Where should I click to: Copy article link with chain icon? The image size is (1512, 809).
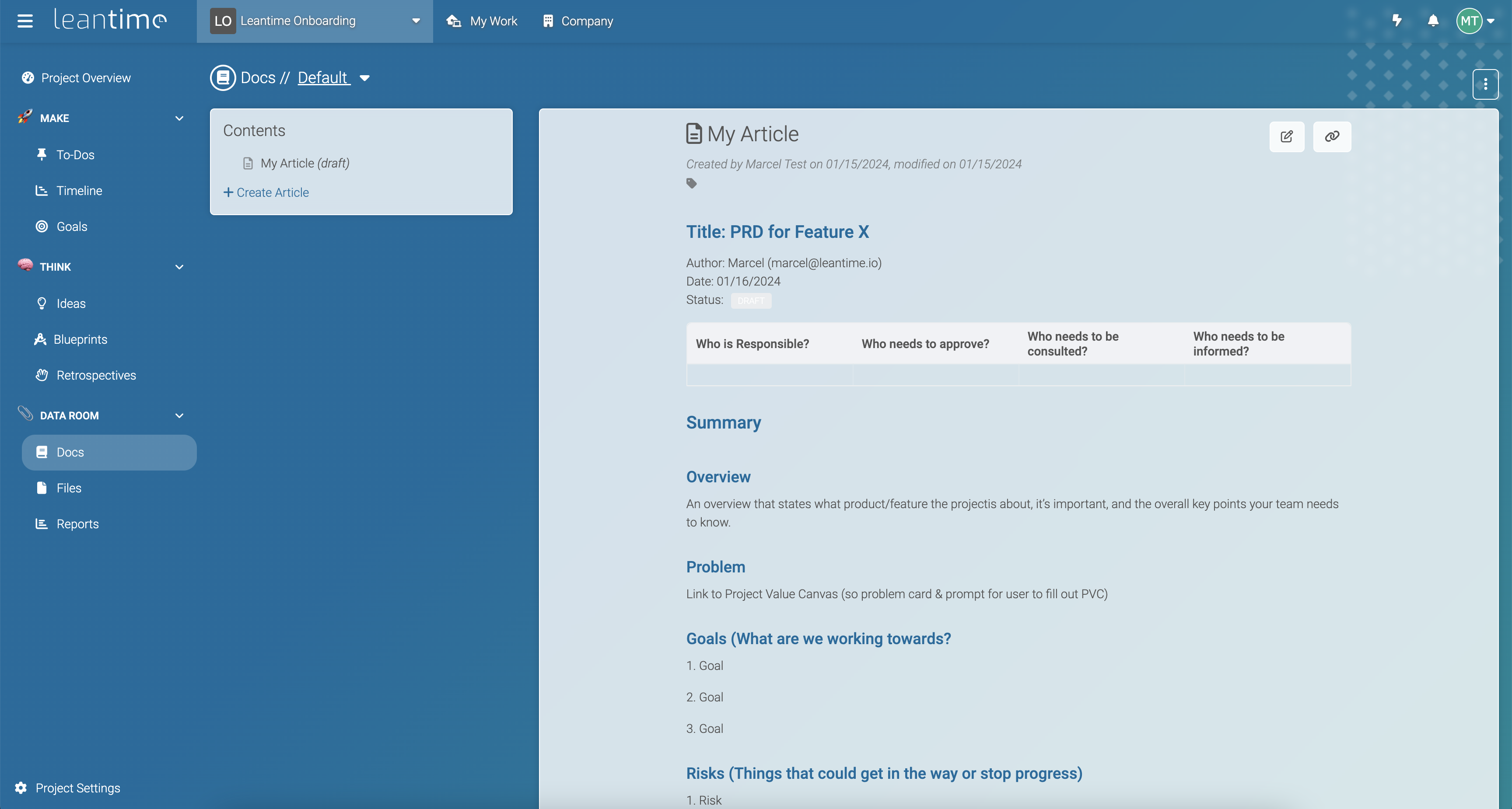tap(1331, 136)
